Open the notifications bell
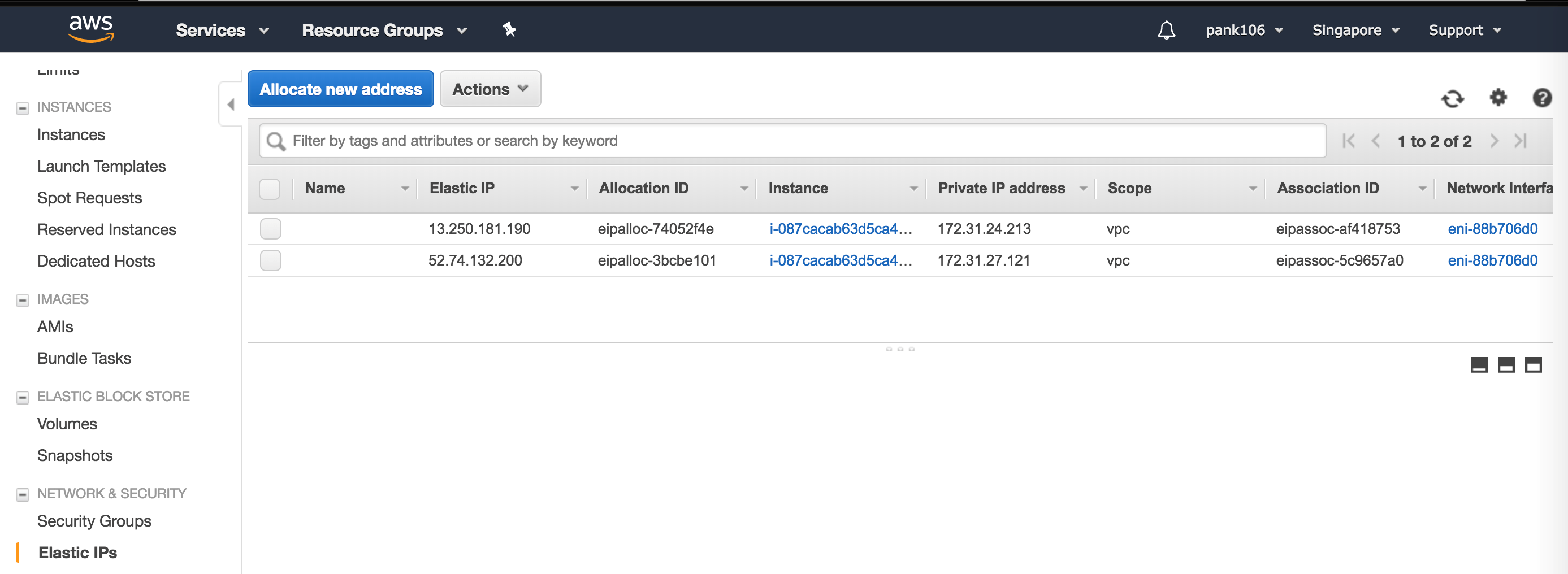 click(x=1166, y=30)
